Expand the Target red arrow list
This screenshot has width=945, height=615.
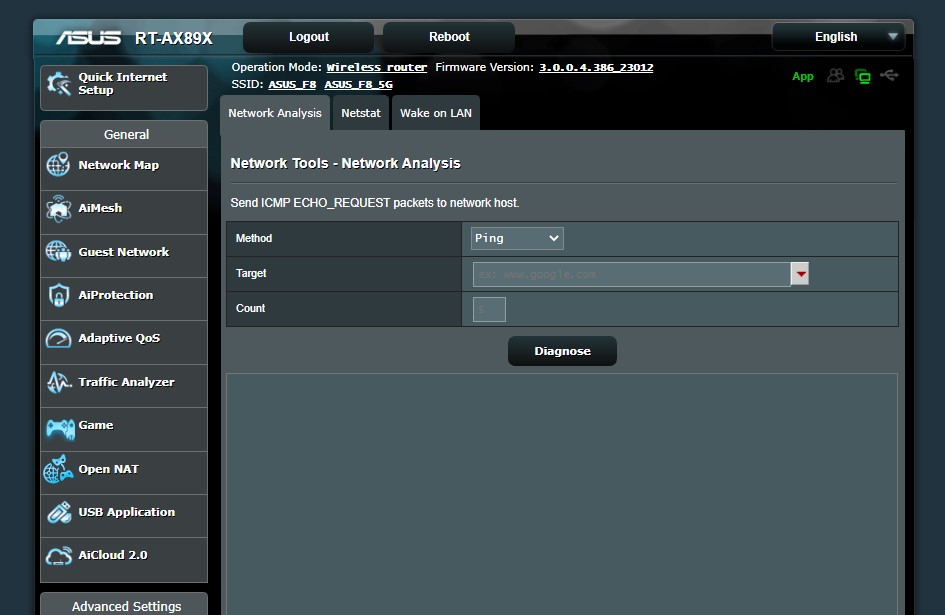pyautogui.click(x=800, y=274)
